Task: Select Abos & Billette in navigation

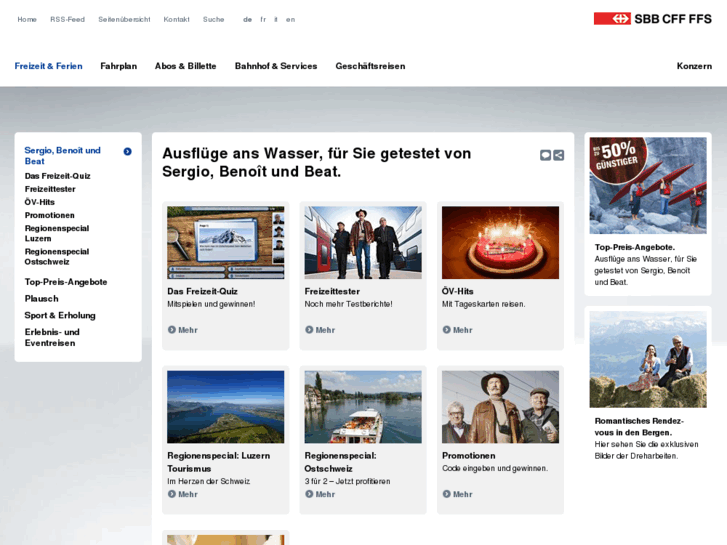Action: (x=185, y=66)
